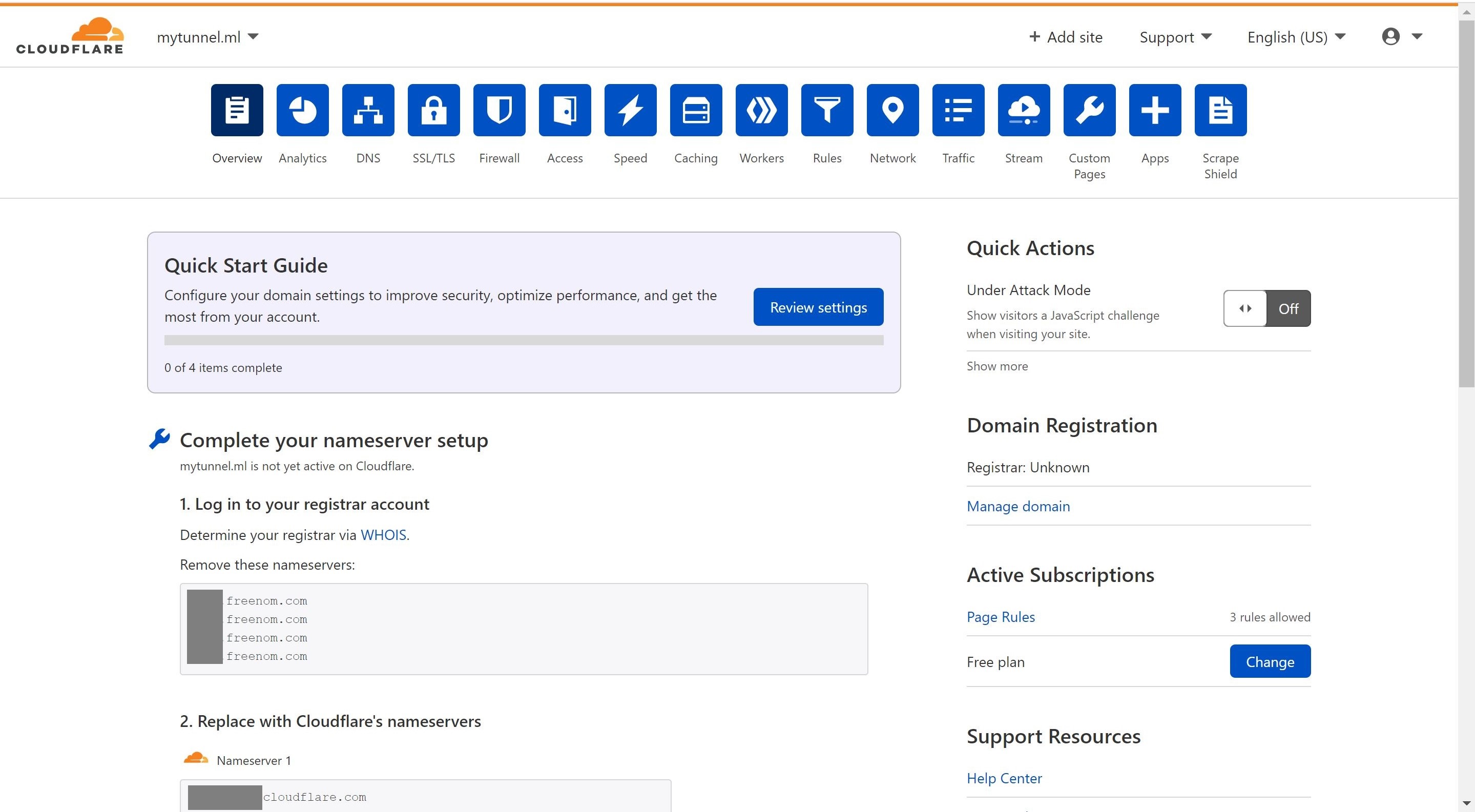1475x812 pixels.
Task: Click '3 rules allowed' text
Action: (1270, 617)
